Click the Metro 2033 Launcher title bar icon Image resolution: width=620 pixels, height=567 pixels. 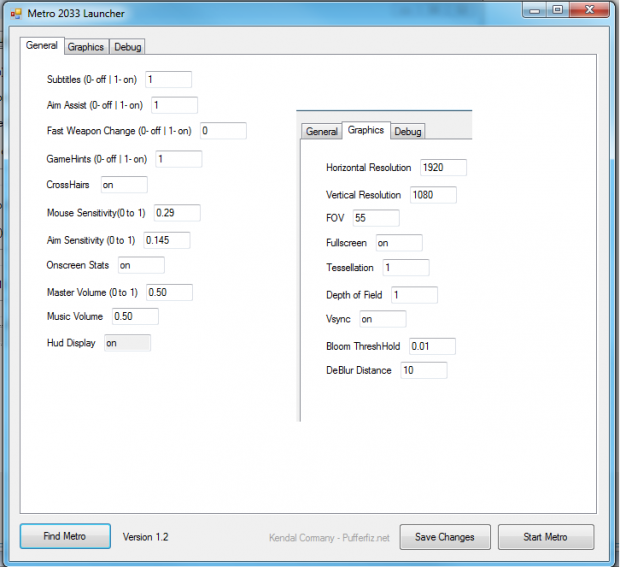16,14
